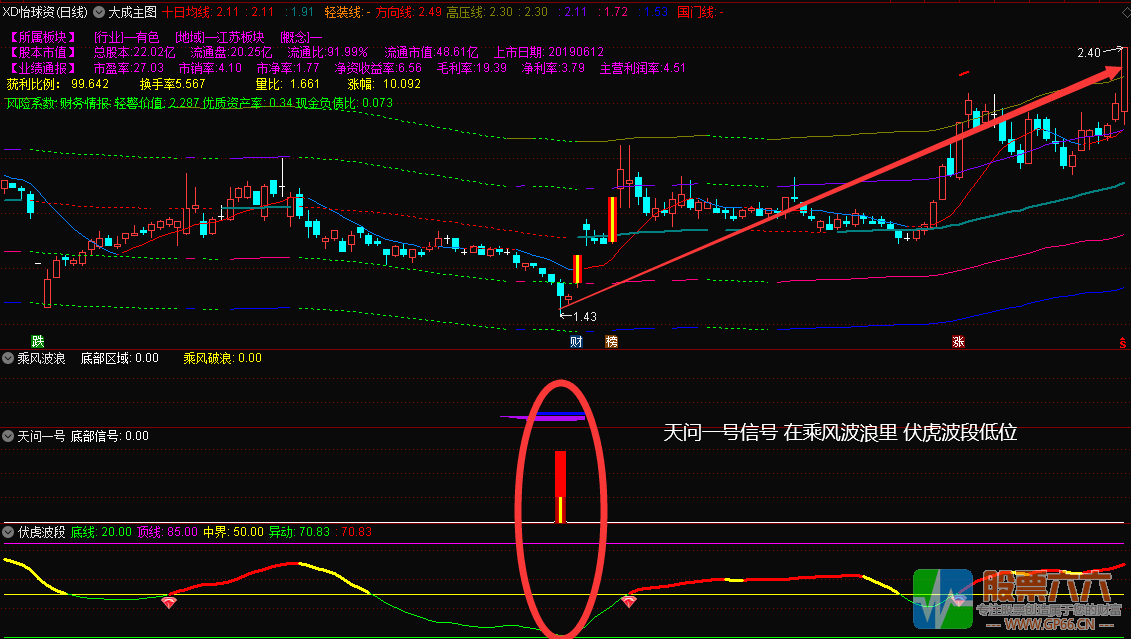Open the 大成主图 indicator dropdown arrow
Viewport: 1131px width, 639px height.
[x=99, y=12]
